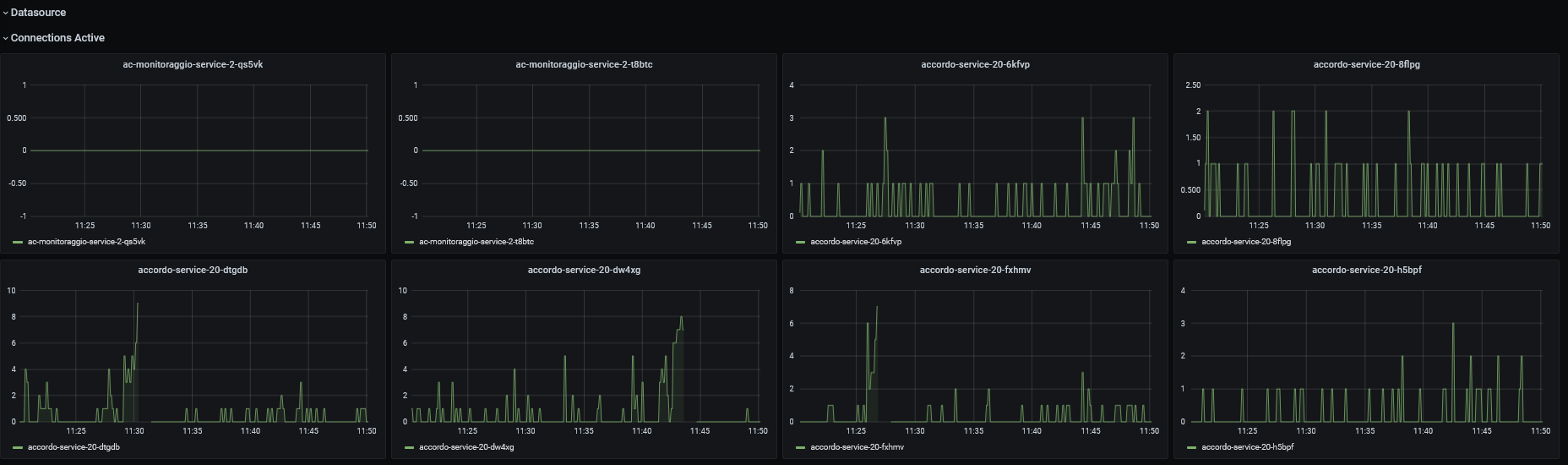Pick color for ac-monitoraggio-service-2-t8btc legend swatch
Viewport: 1568px width, 465px height.
tap(409, 243)
